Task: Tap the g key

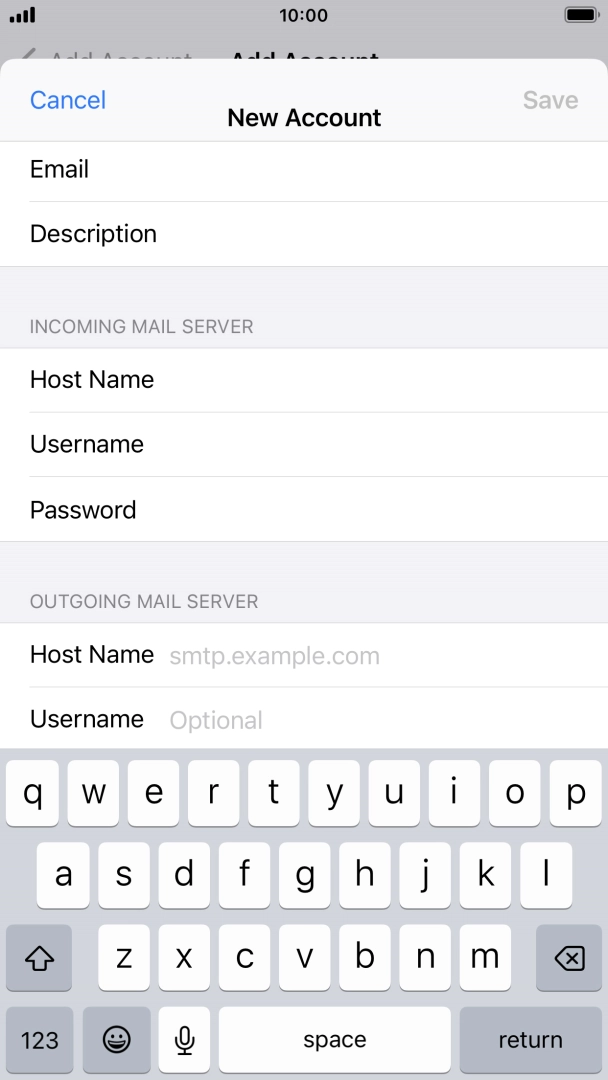Action: (304, 875)
